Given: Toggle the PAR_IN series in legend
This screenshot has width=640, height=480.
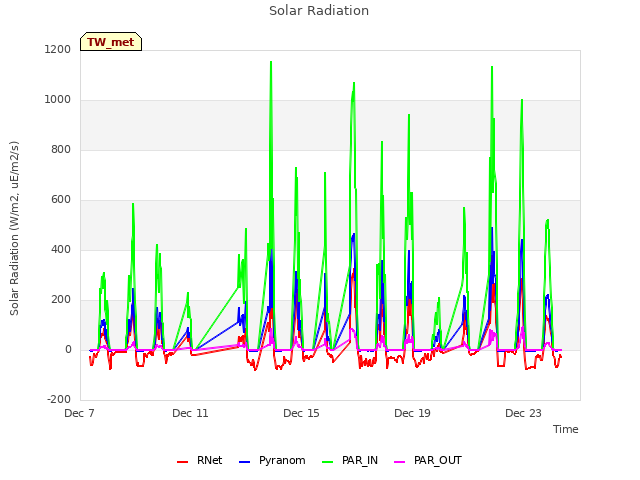Looking at the screenshot, I should [350, 460].
